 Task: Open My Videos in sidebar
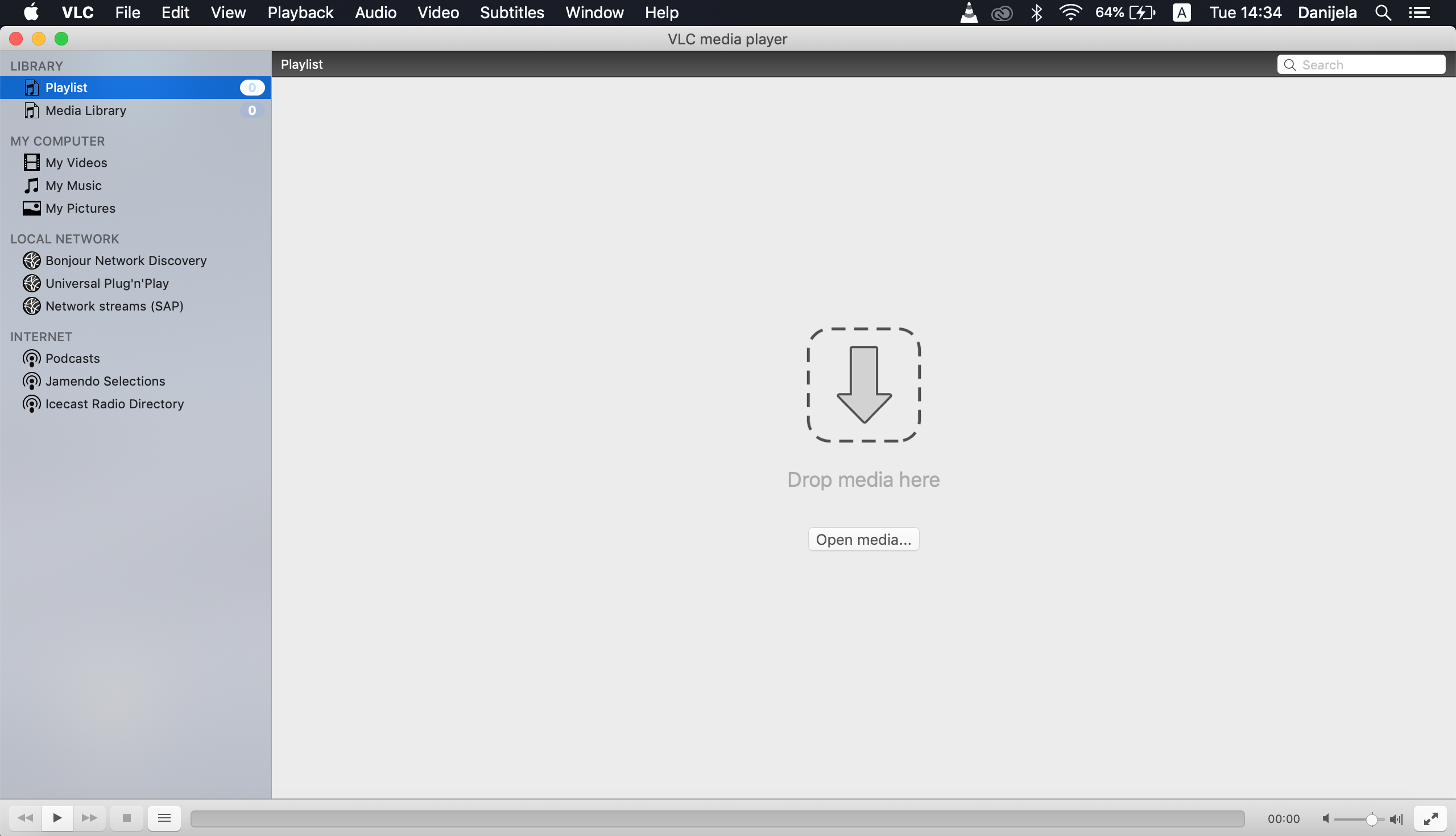(x=76, y=163)
